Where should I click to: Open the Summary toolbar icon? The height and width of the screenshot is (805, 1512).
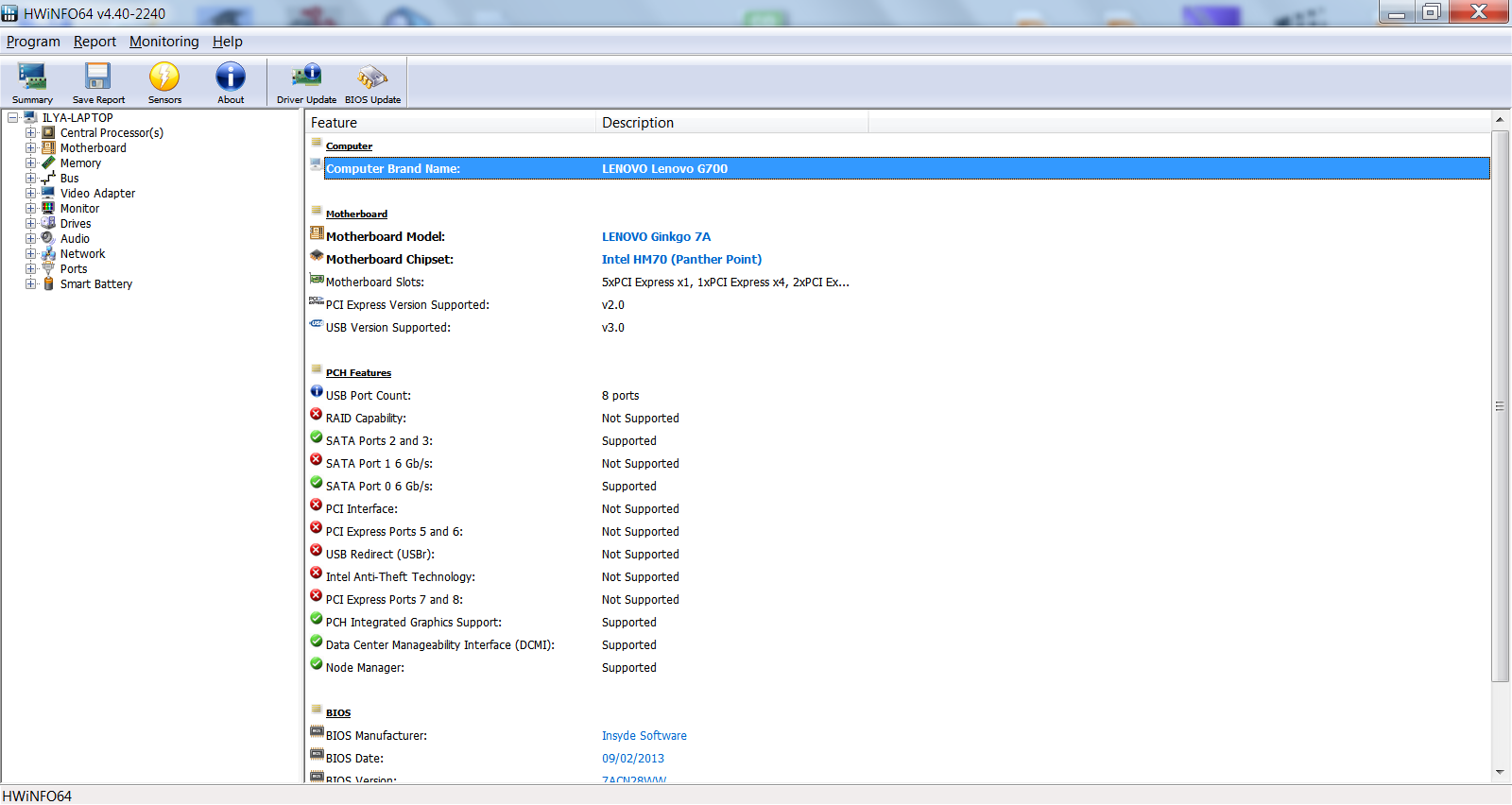(x=32, y=83)
